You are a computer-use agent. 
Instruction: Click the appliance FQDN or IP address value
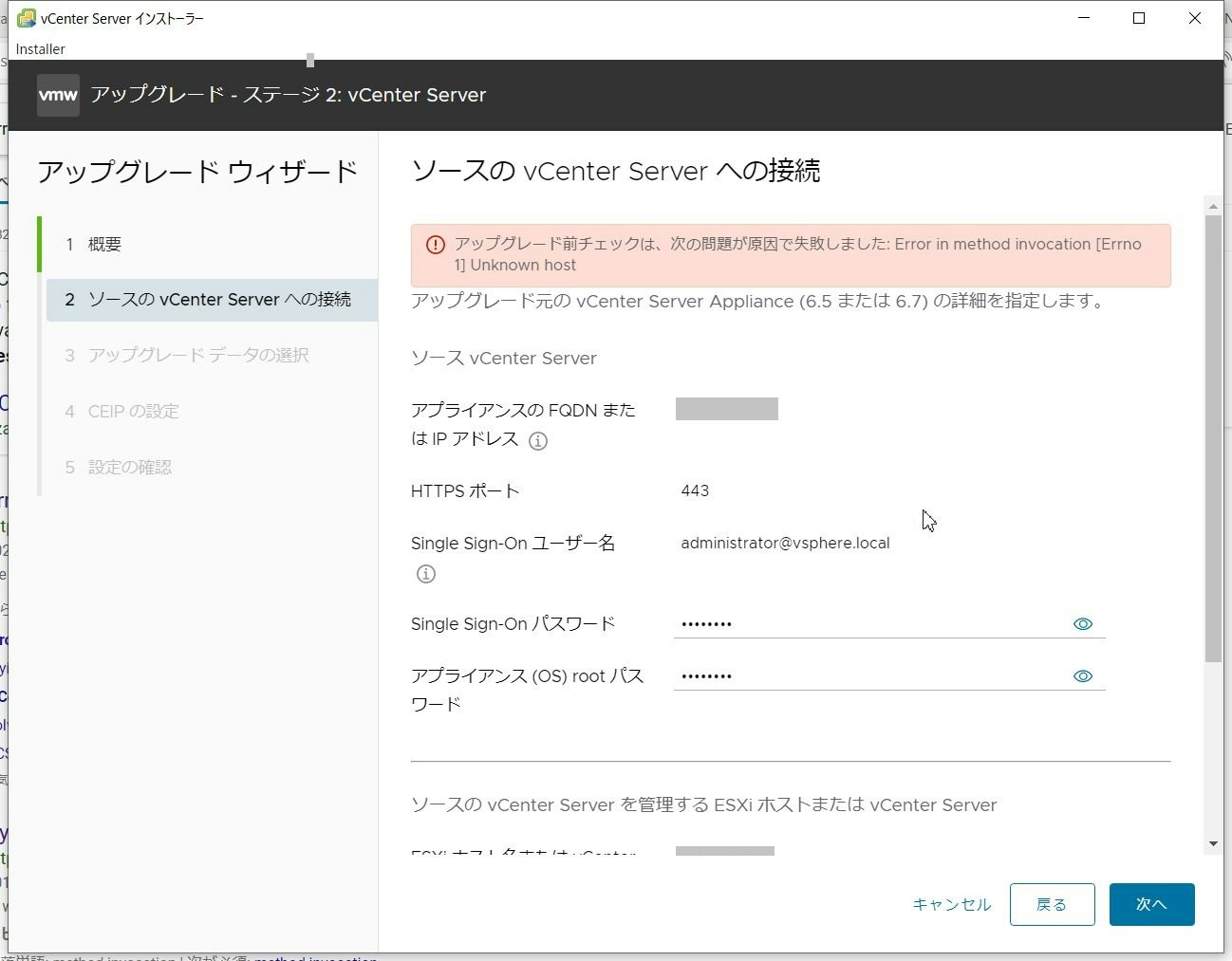pyautogui.click(x=727, y=409)
